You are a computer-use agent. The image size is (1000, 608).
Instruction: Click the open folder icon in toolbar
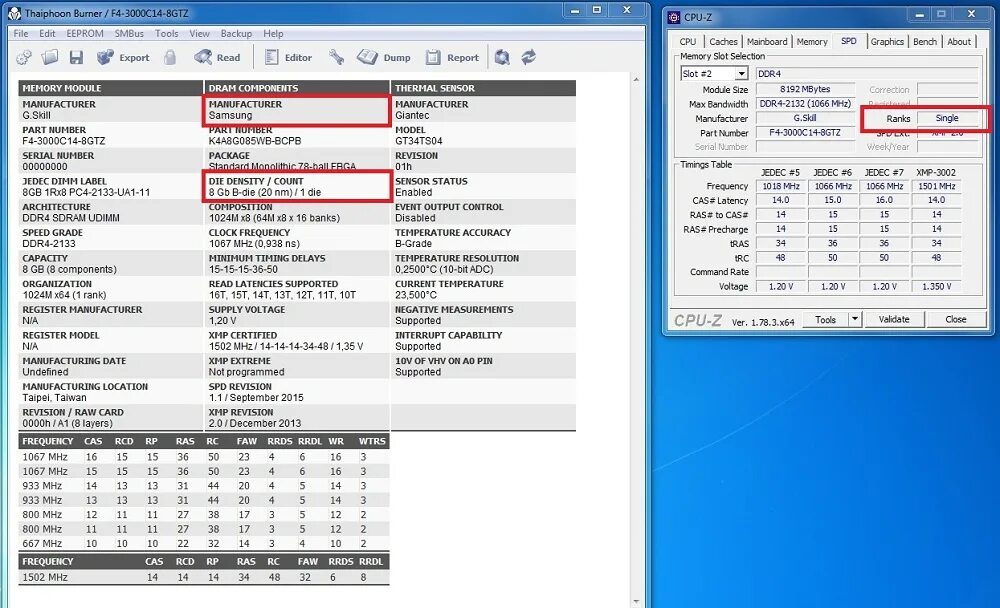(50, 57)
